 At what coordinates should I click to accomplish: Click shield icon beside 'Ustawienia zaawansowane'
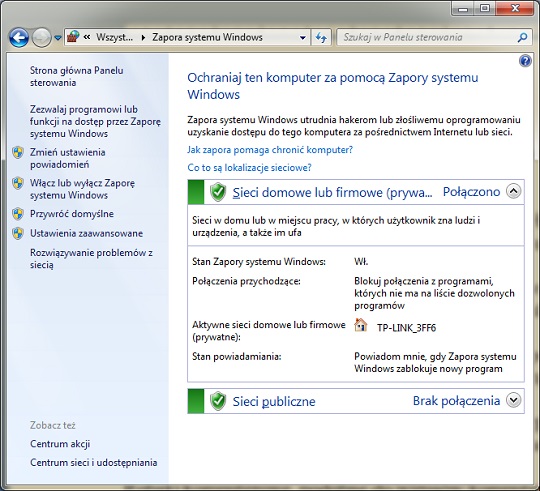(x=18, y=233)
